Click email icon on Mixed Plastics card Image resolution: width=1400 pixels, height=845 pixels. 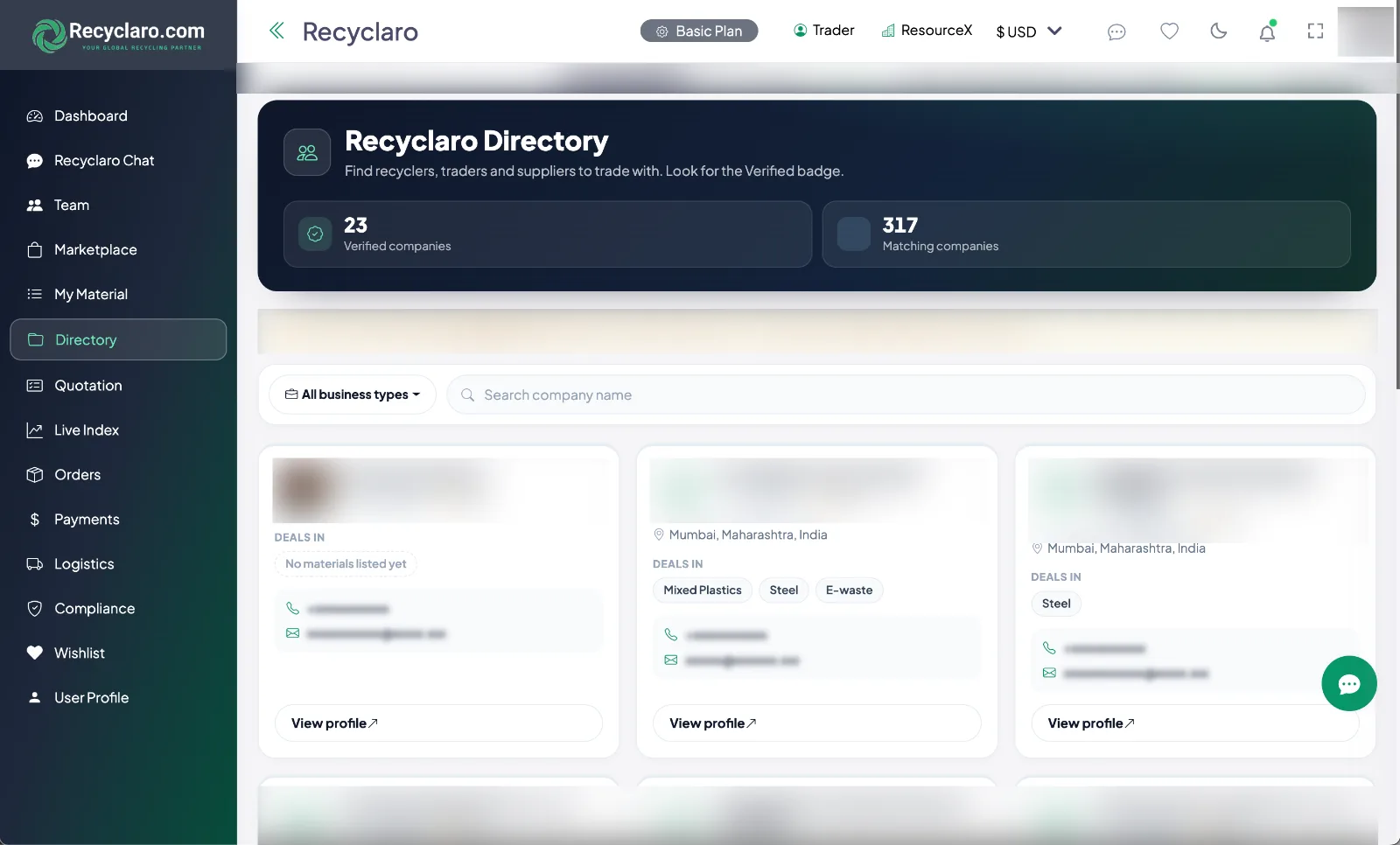[x=670, y=660]
